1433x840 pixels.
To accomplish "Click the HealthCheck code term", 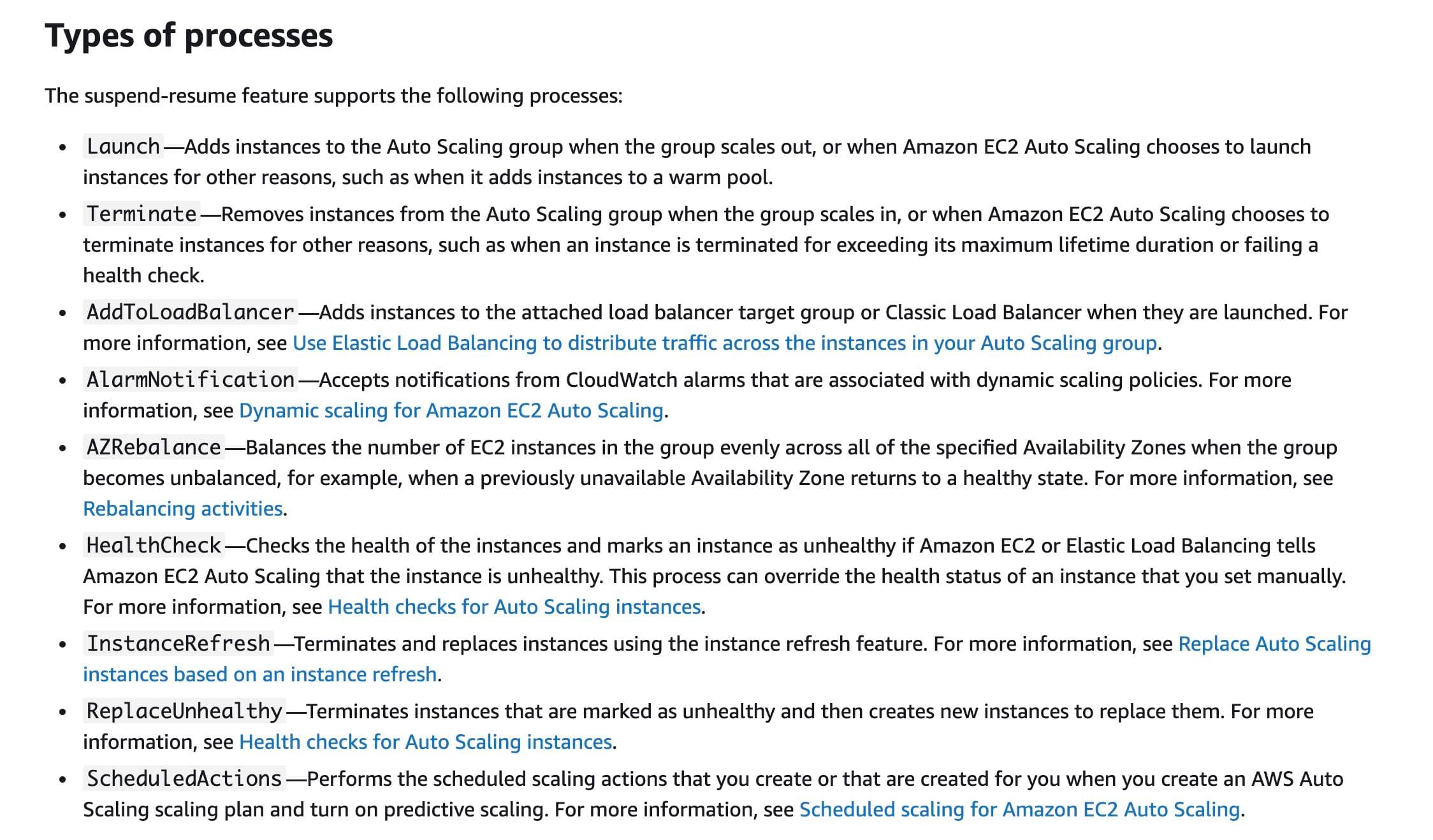I will pyautogui.click(x=154, y=546).
